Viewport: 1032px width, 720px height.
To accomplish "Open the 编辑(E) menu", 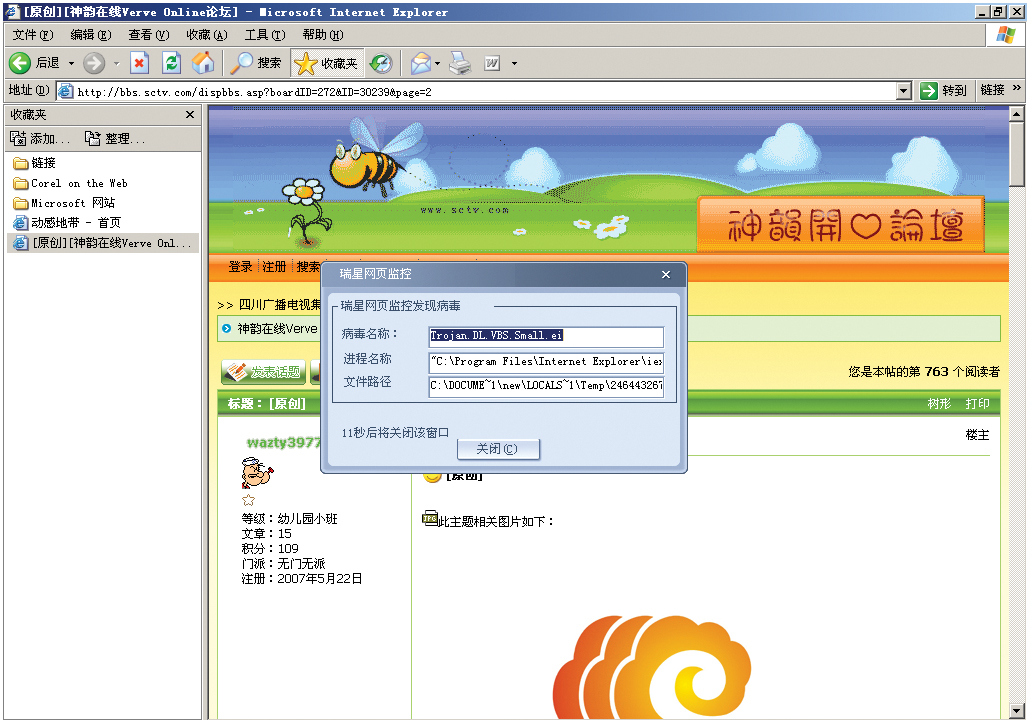I will (91, 35).
